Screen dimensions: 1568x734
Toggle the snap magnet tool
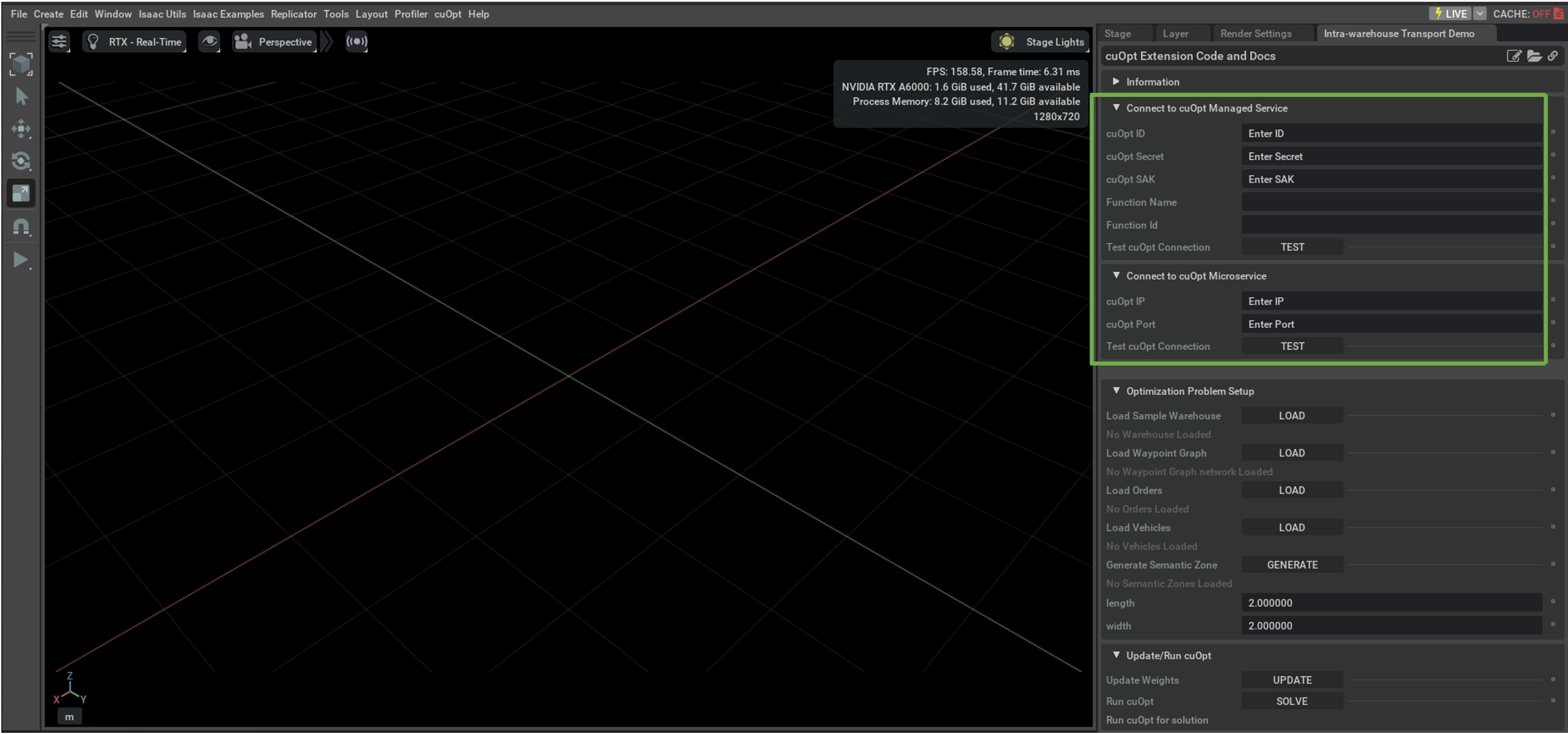(21, 227)
